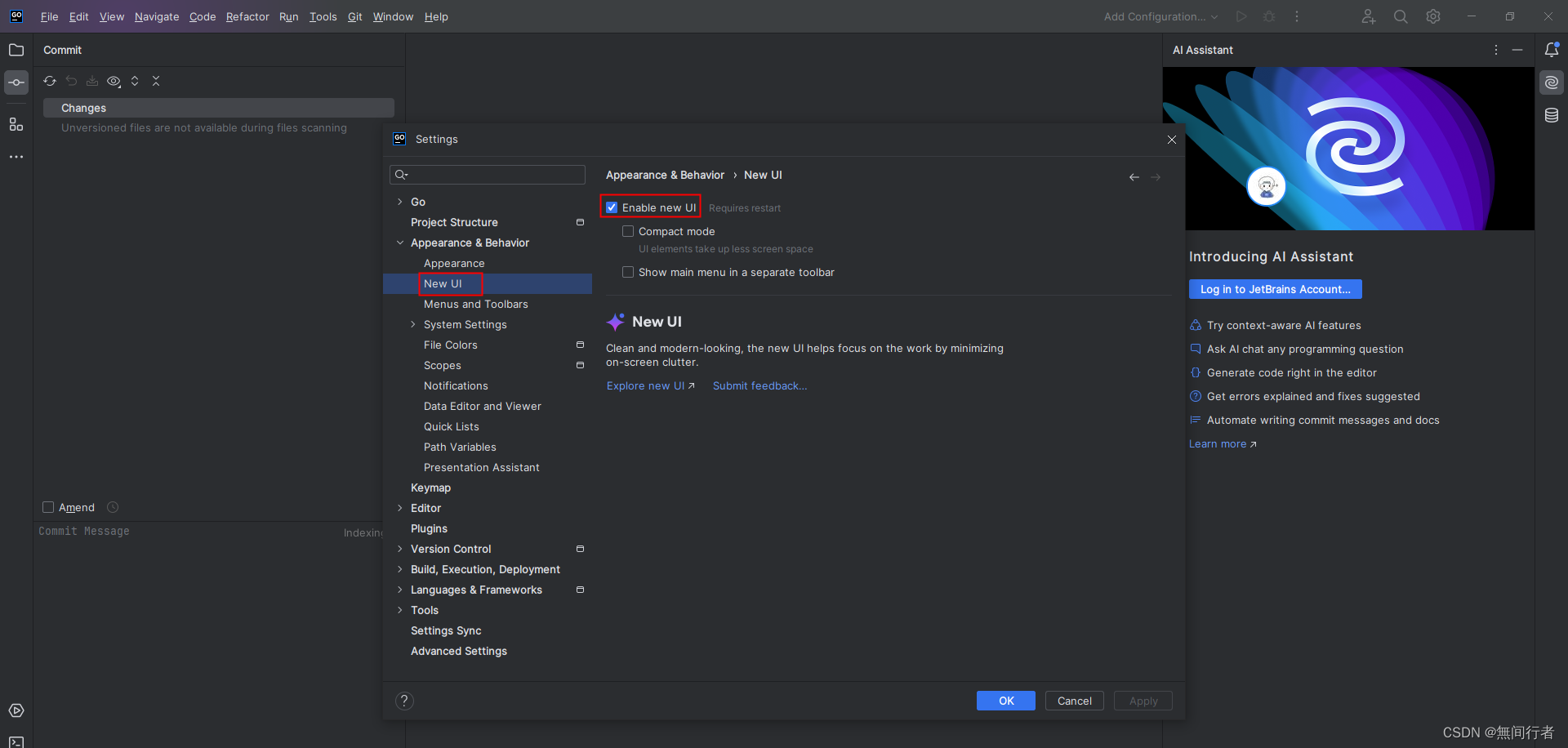This screenshot has height=748, width=1568.
Task: Select Plugins in settings tree
Action: click(x=429, y=528)
